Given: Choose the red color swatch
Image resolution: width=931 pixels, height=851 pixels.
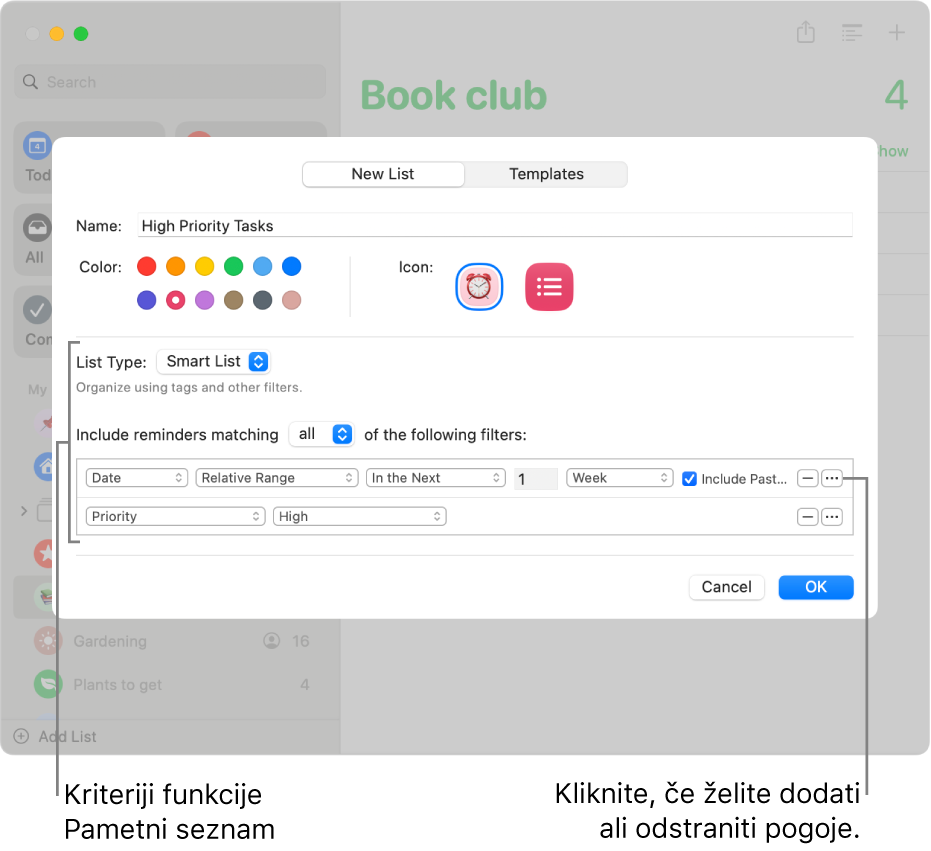Looking at the screenshot, I should pos(147,266).
